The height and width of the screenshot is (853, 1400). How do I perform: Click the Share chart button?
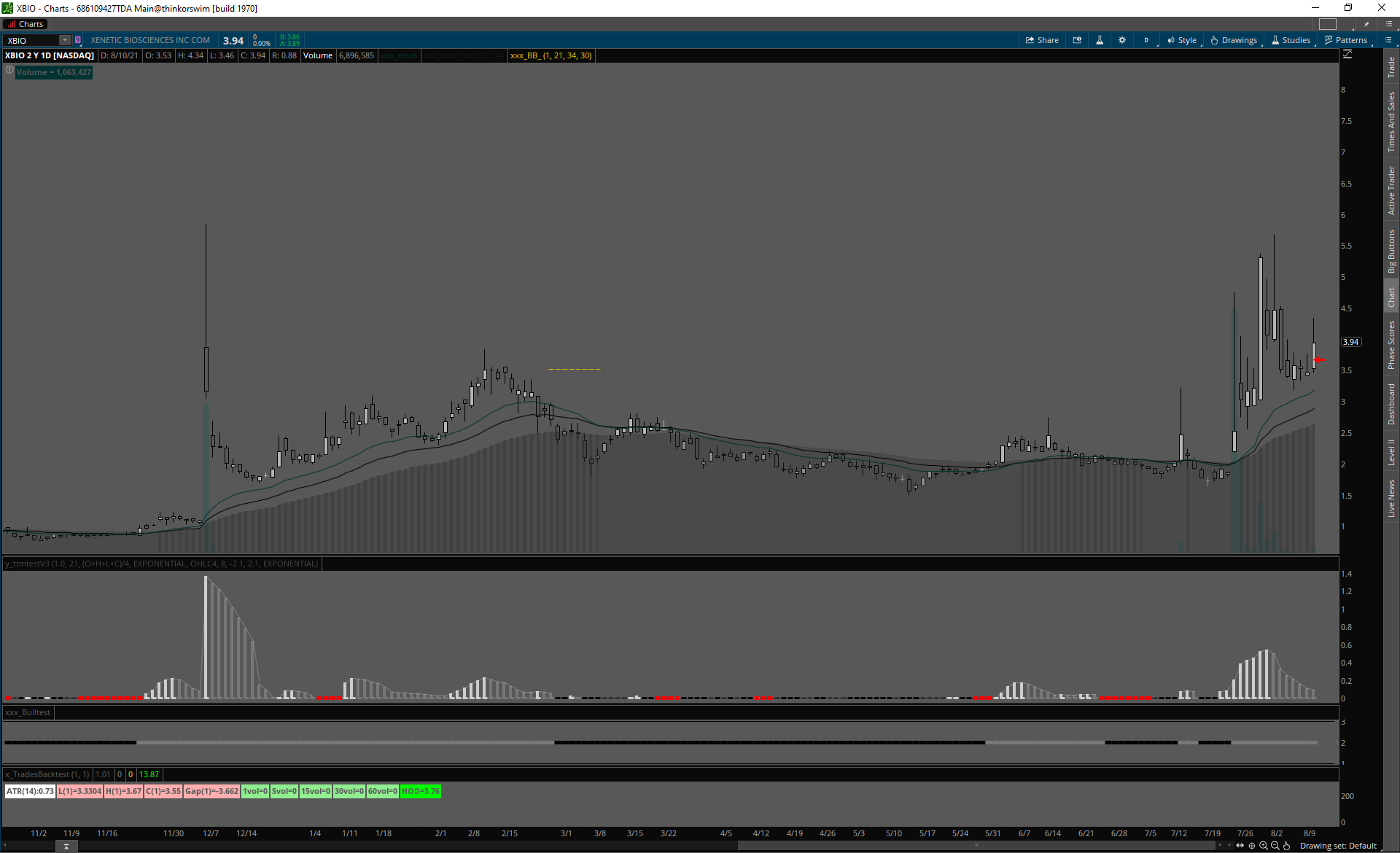(1042, 40)
